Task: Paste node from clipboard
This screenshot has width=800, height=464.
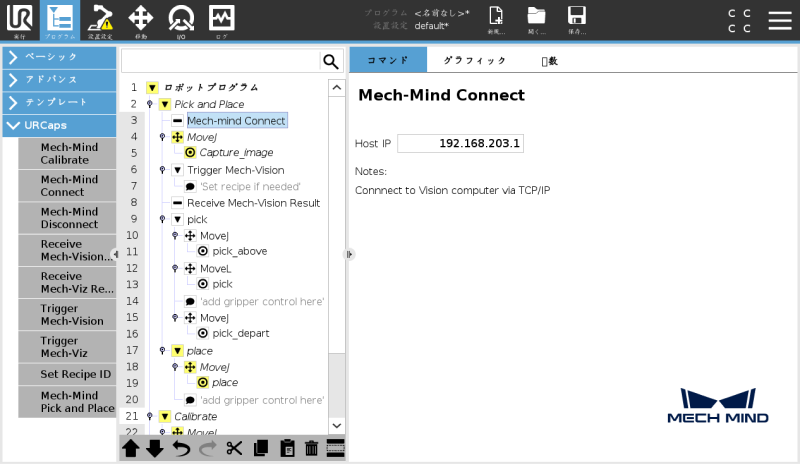Action: pyautogui.click(x=287, y=449)
